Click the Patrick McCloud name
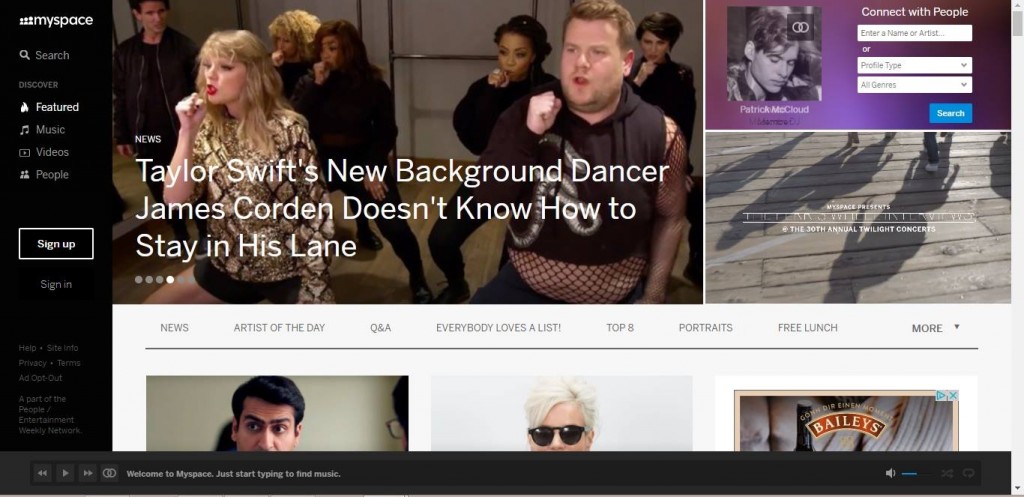 coord(774,109)
